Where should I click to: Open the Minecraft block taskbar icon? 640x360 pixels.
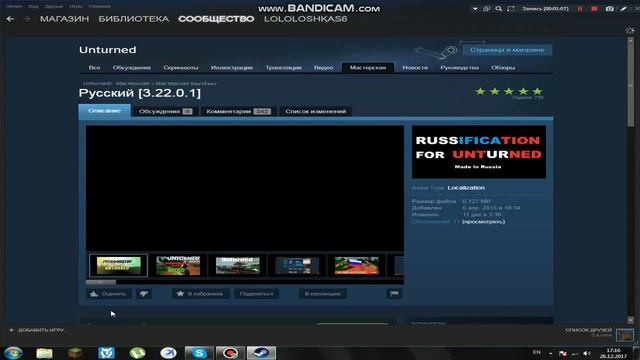(x=76, y=353)
